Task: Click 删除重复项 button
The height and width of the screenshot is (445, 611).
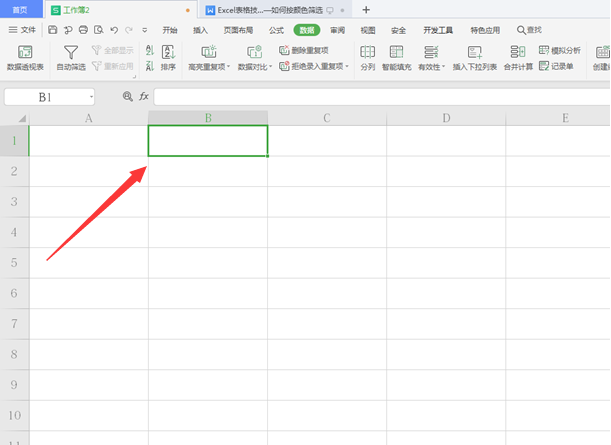Action: pos(304,50)
